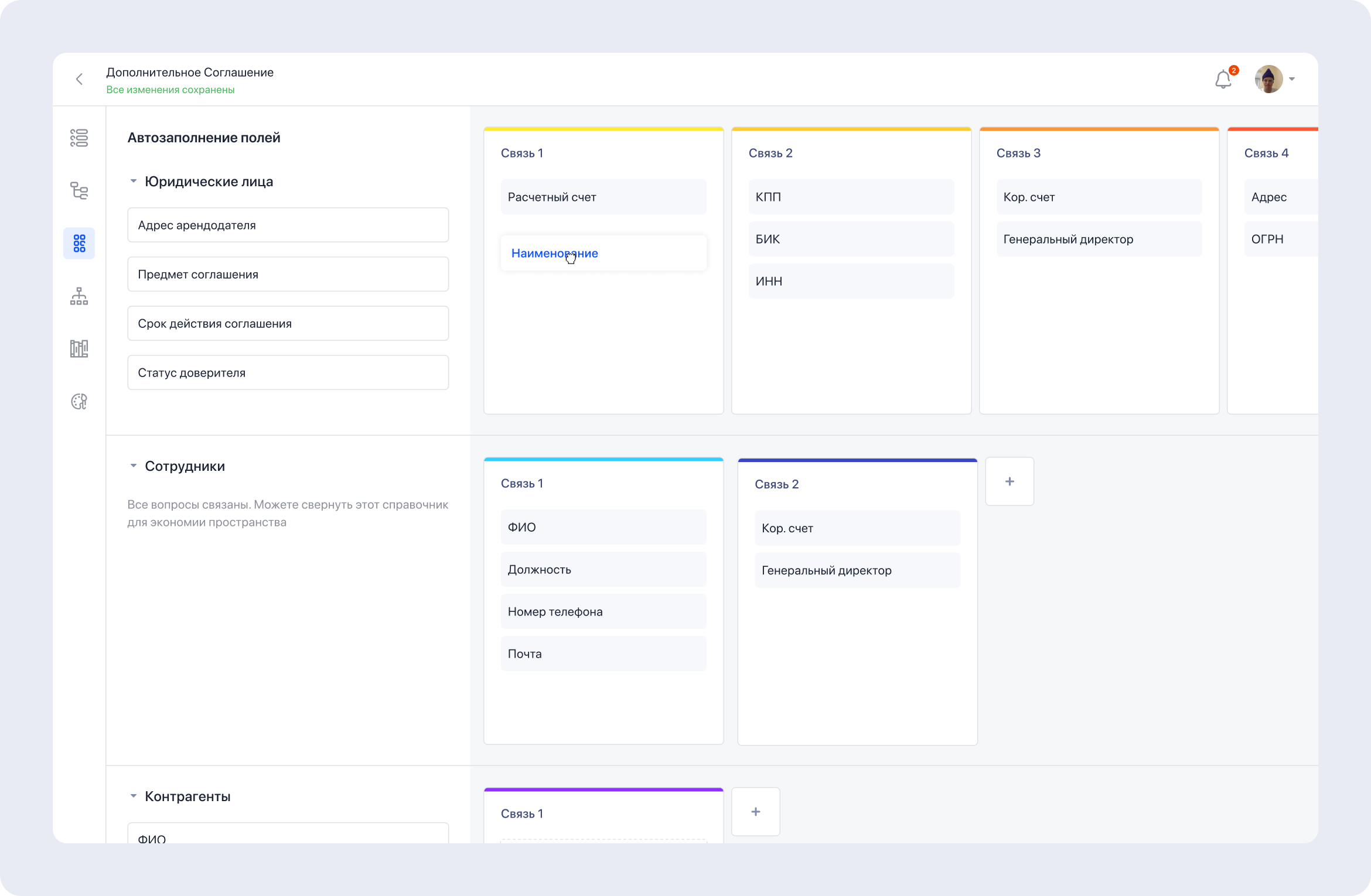Click Кор. счет in Юридические лица Связь 3
Viewport: 1371px width, 896px height.
1099,197
